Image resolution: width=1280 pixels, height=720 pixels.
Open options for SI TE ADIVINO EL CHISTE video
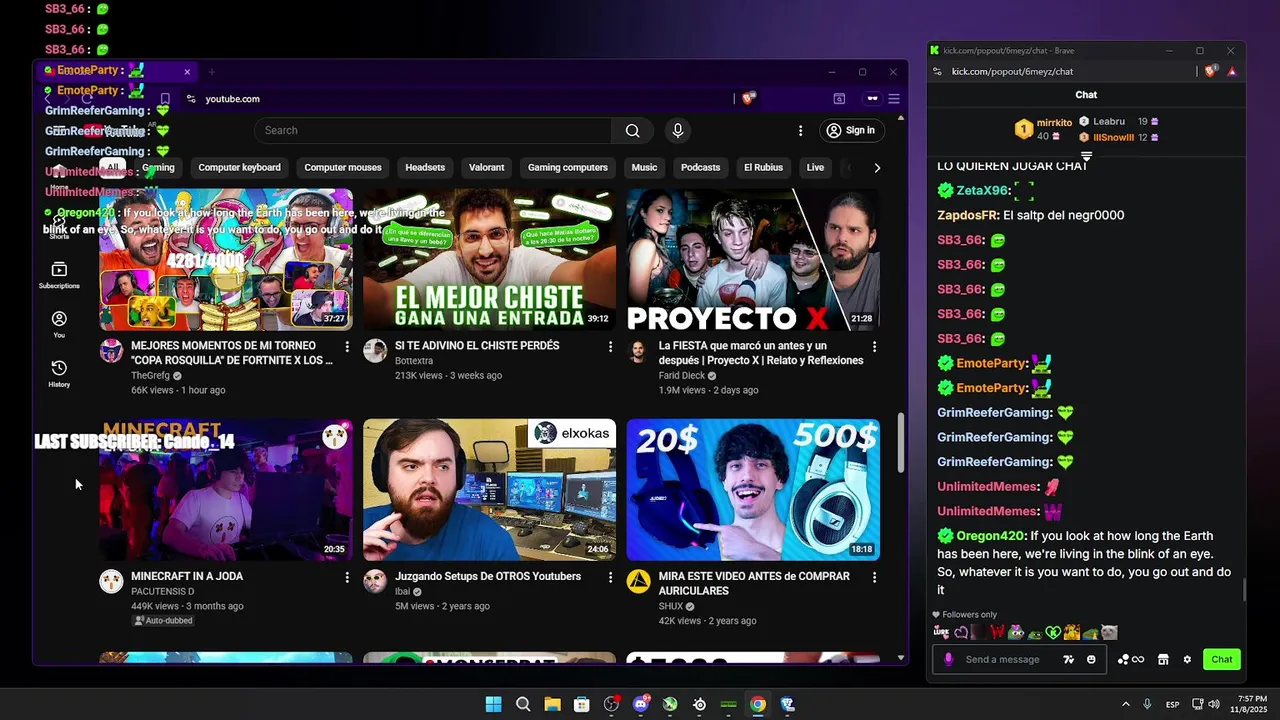[x=610, y=346]
